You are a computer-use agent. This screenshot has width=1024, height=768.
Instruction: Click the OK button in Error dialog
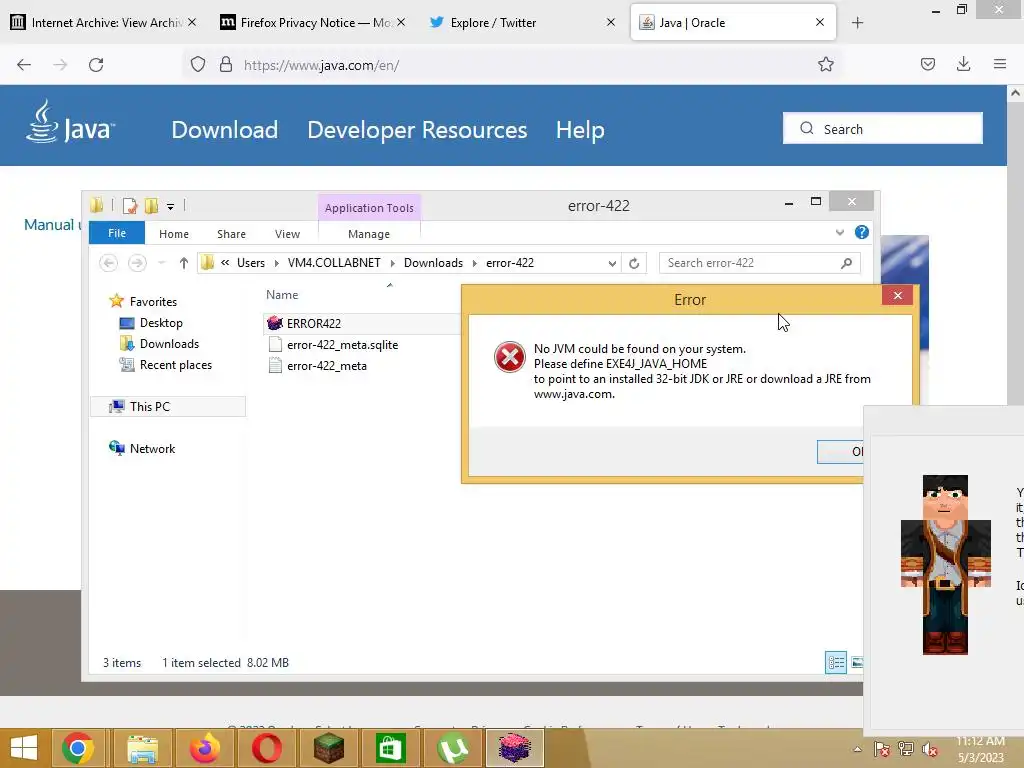(x=841, y=451)
